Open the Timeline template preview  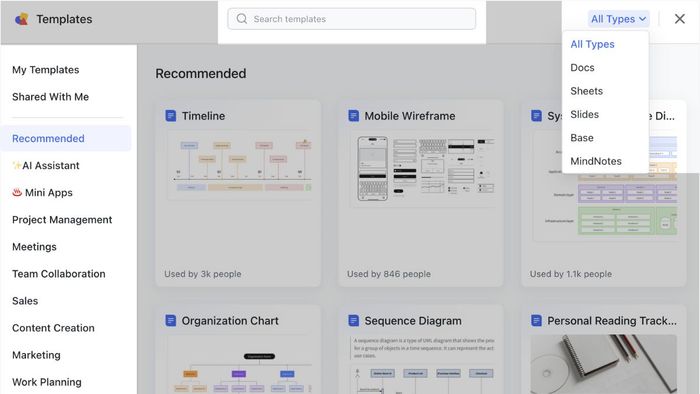tap(239, 166)
